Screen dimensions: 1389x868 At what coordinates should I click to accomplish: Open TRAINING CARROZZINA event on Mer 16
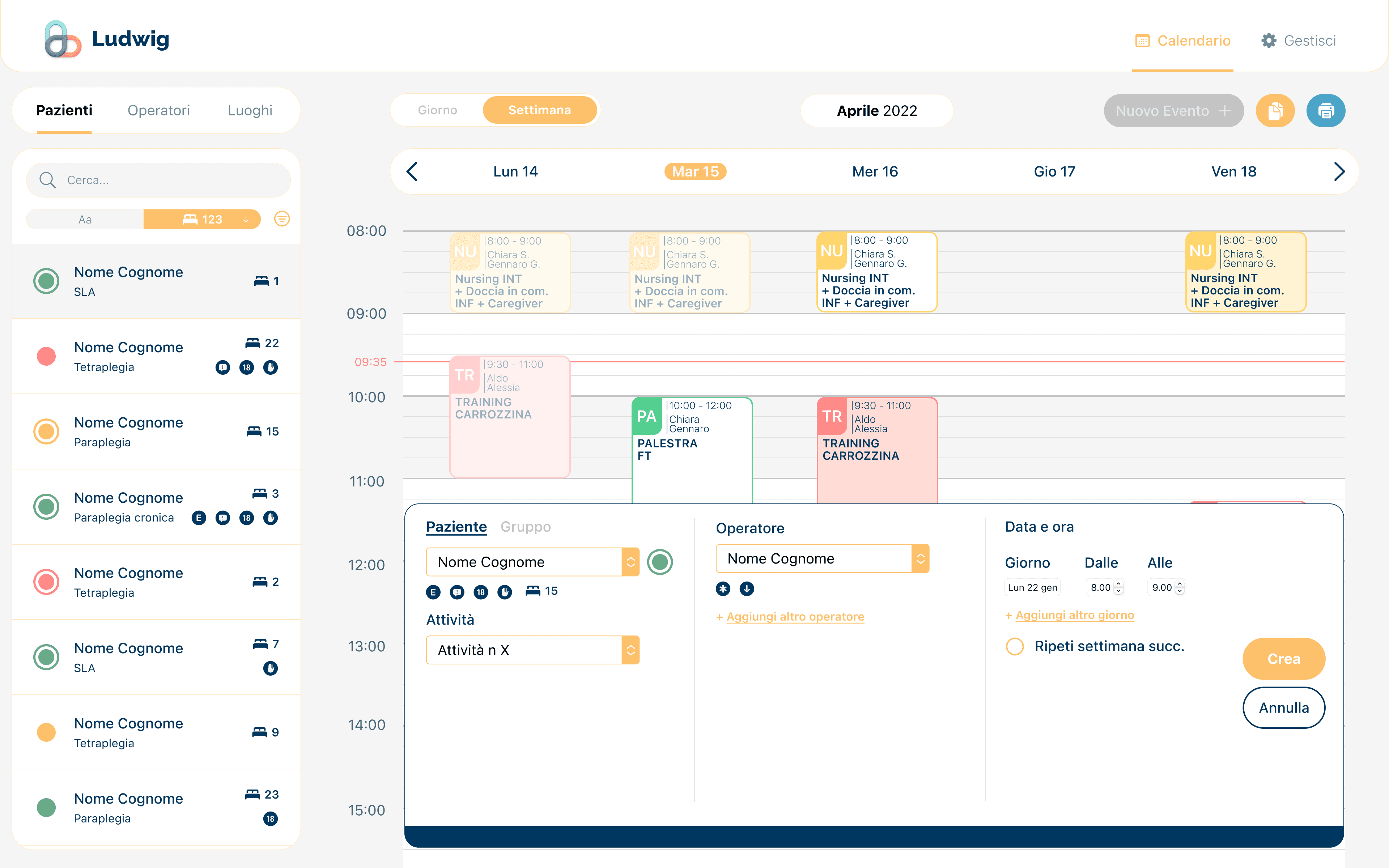pyautogui.click(x=877, y=451)
